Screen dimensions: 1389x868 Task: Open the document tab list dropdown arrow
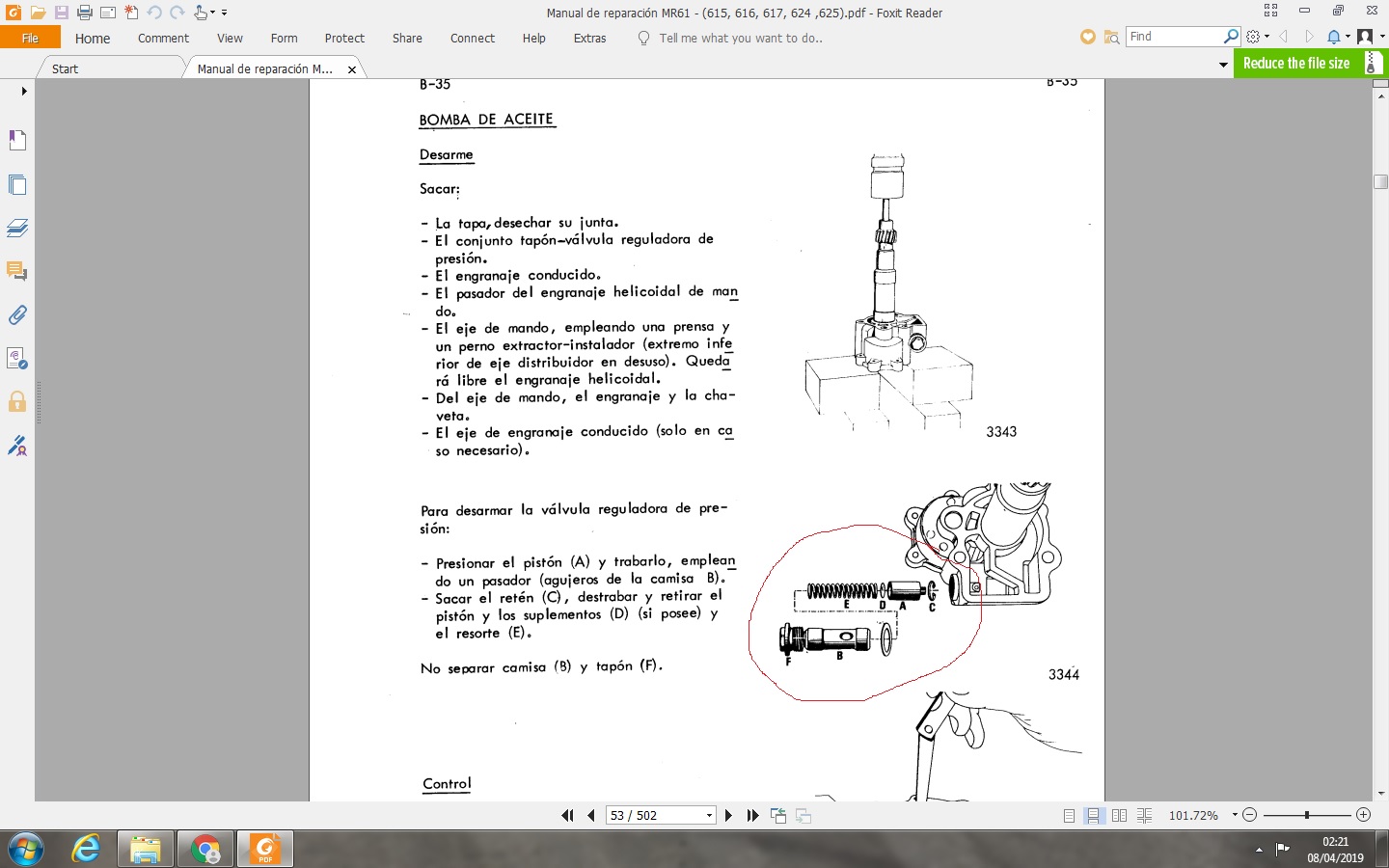[1223, 65]
